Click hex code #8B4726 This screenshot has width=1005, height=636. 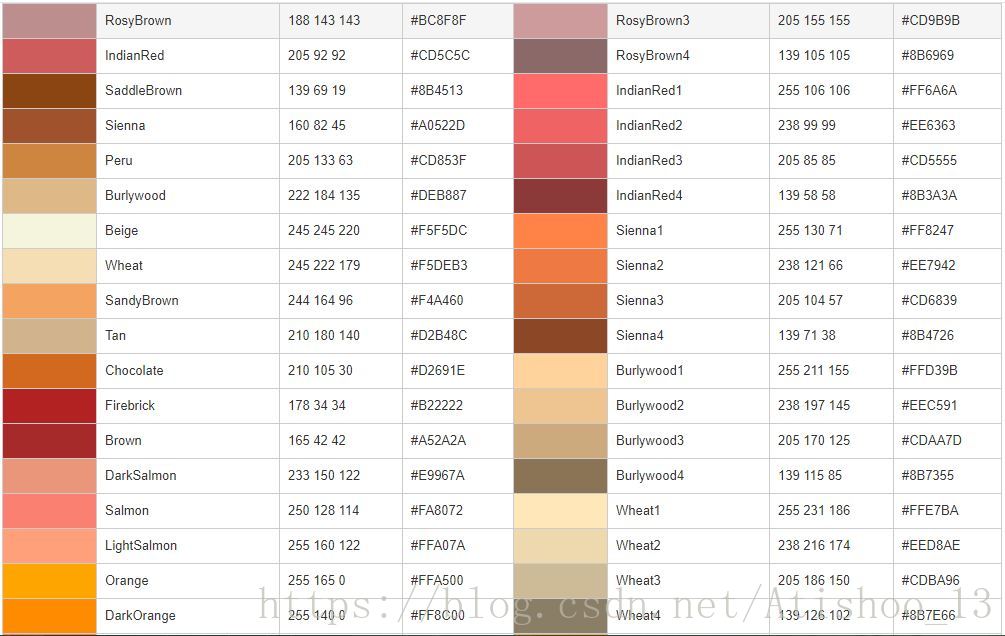(927, 335)
